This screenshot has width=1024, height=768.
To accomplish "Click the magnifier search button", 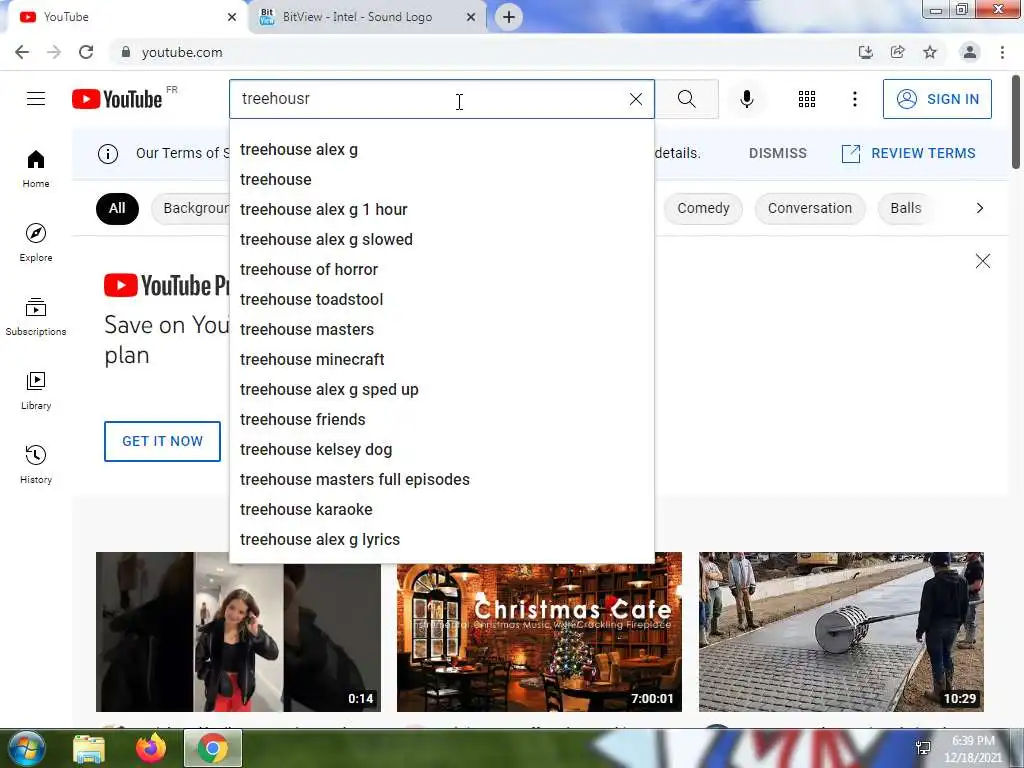I will tap(686, 99).
